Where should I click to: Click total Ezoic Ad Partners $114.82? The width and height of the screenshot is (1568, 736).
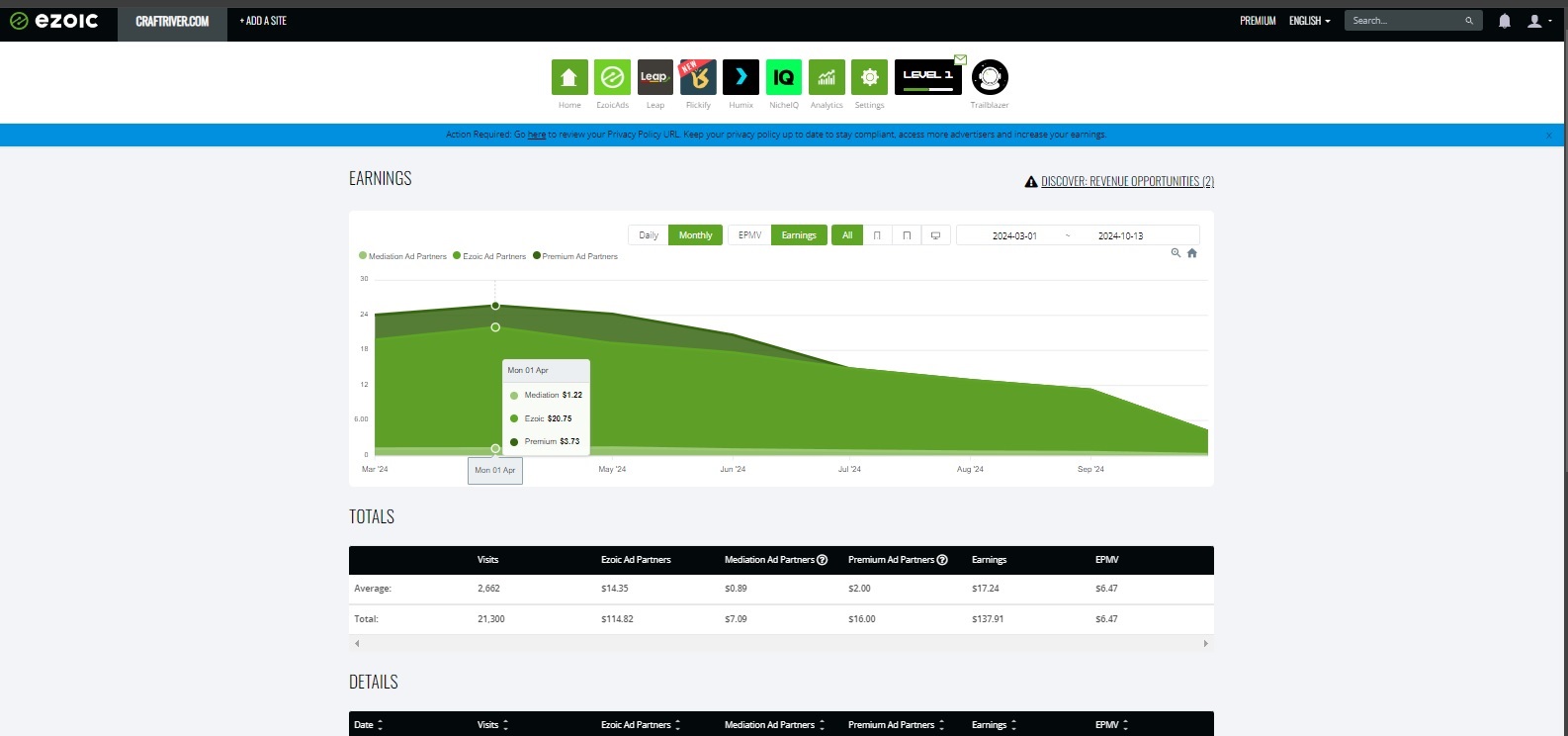[x=617, y=619]
